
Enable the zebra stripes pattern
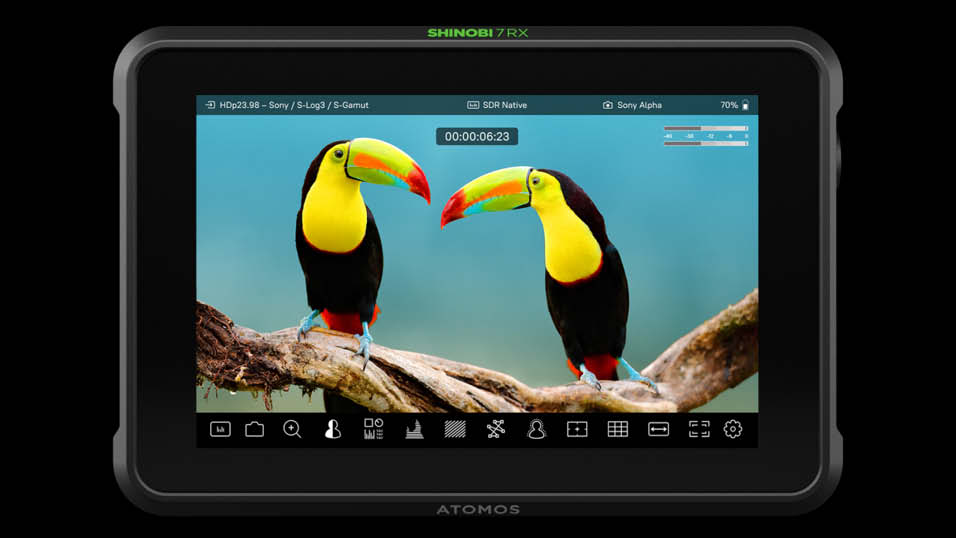tap(455, 429)
